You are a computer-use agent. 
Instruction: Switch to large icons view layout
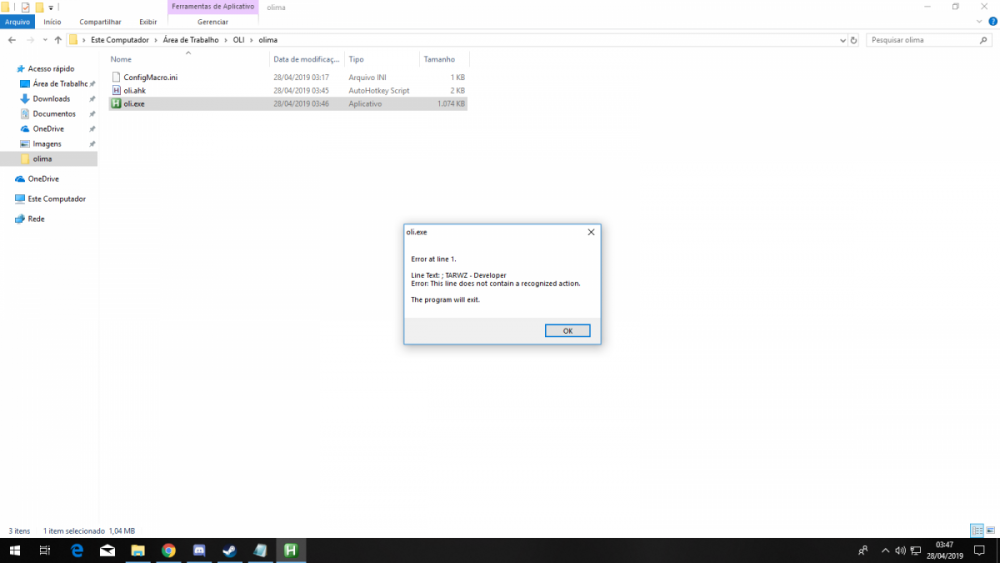[x=990, y=530]
